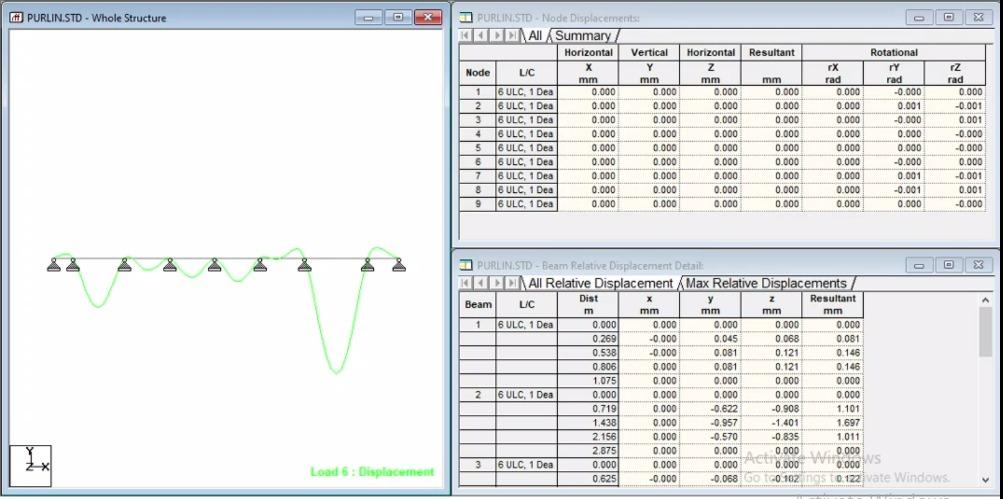Screen dimensions: 1003x499
Task: Click the Dist m column header
Action: click(588, 305)
